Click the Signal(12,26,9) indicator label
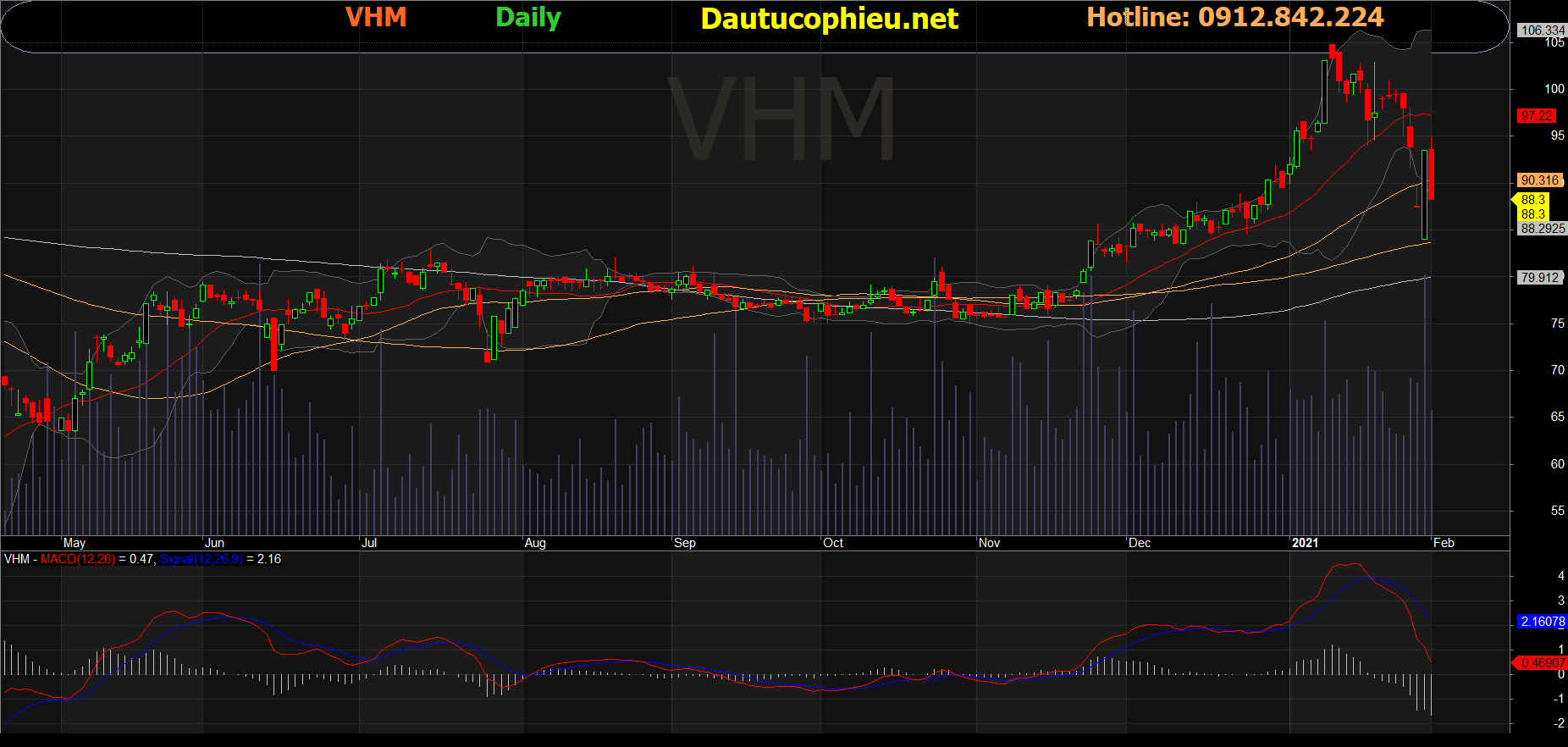The height and width of the screenshot is (747, 1568). point(201,559)
